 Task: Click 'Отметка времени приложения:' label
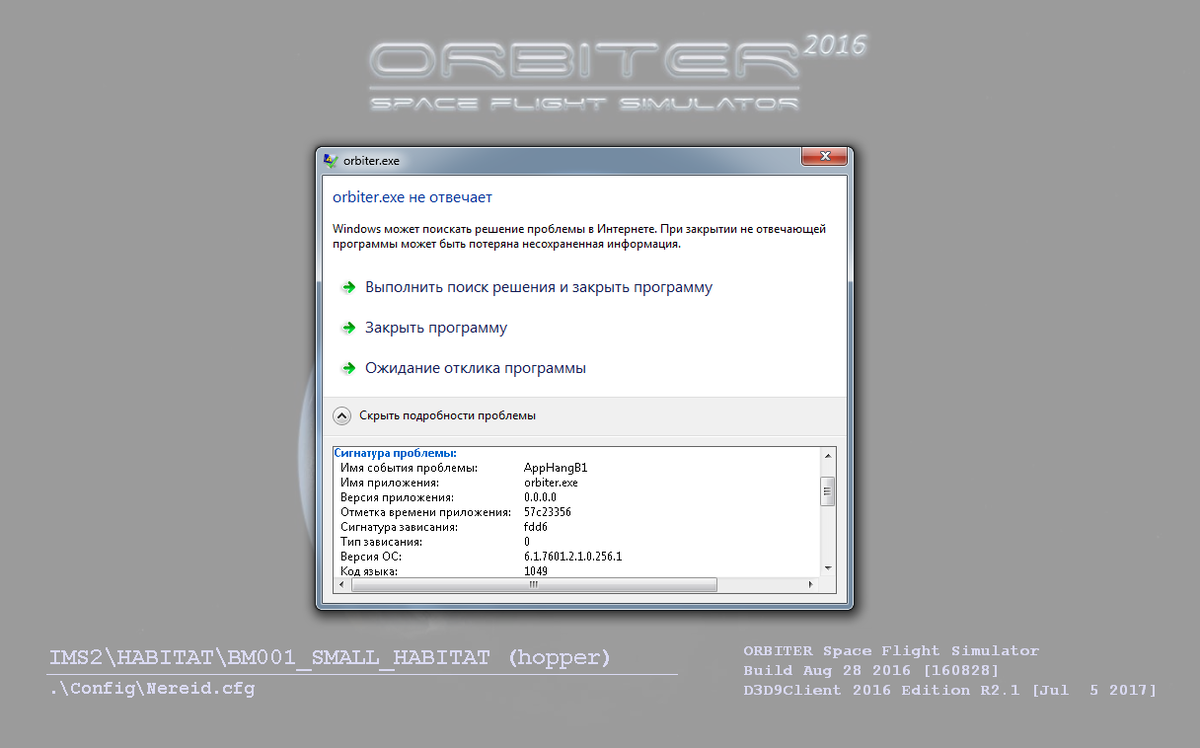(x=426, y=512)
